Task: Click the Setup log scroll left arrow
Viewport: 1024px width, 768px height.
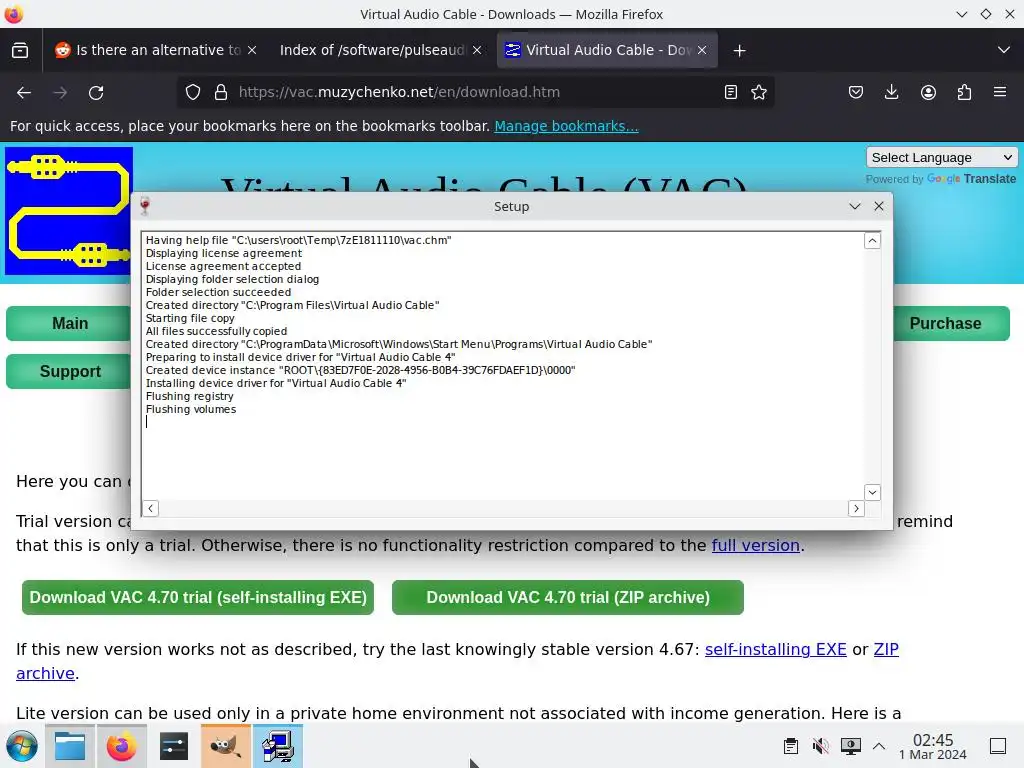Action: (151, 508)
